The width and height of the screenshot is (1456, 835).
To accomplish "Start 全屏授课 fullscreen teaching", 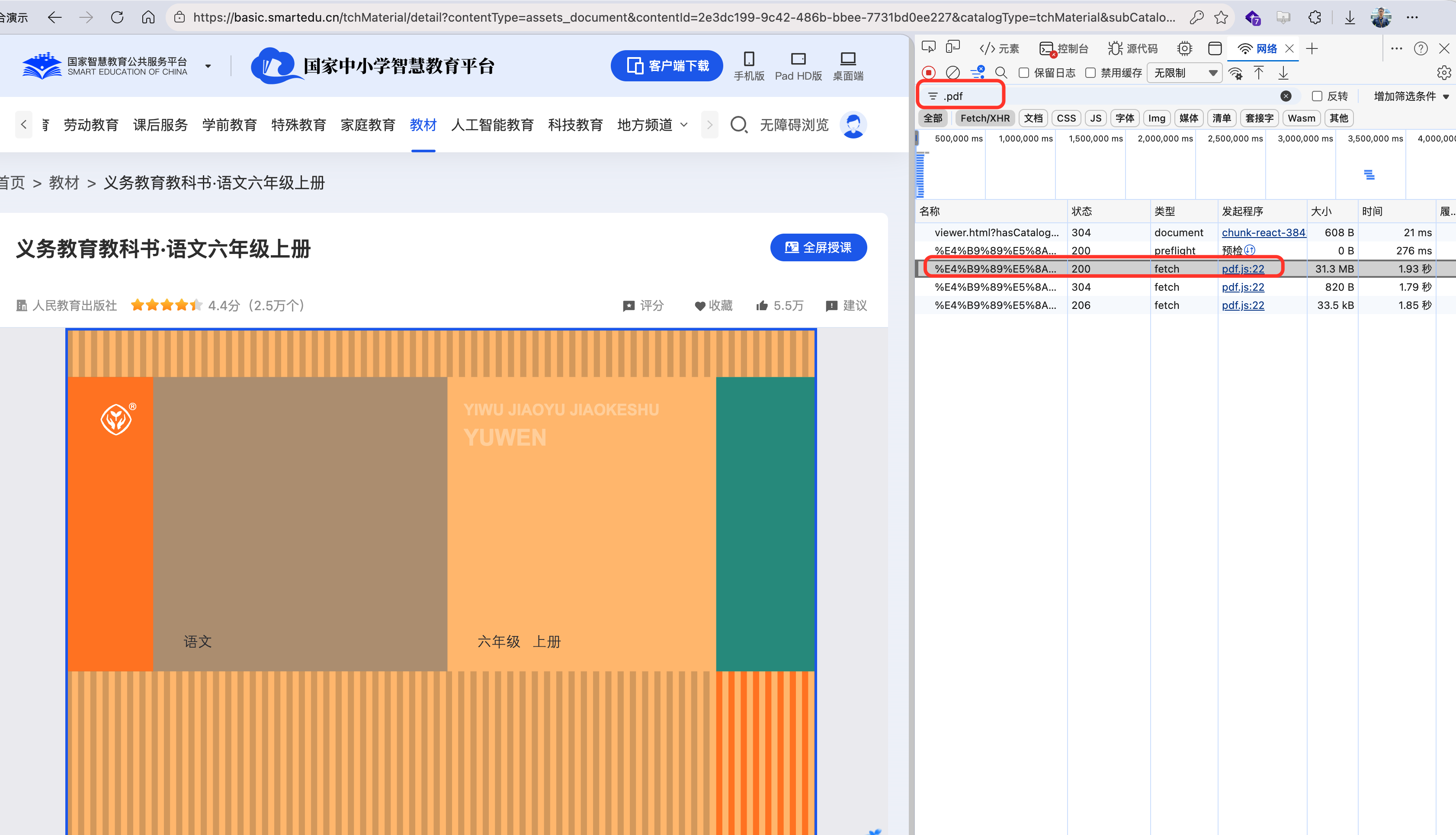I will click(818, 247).
